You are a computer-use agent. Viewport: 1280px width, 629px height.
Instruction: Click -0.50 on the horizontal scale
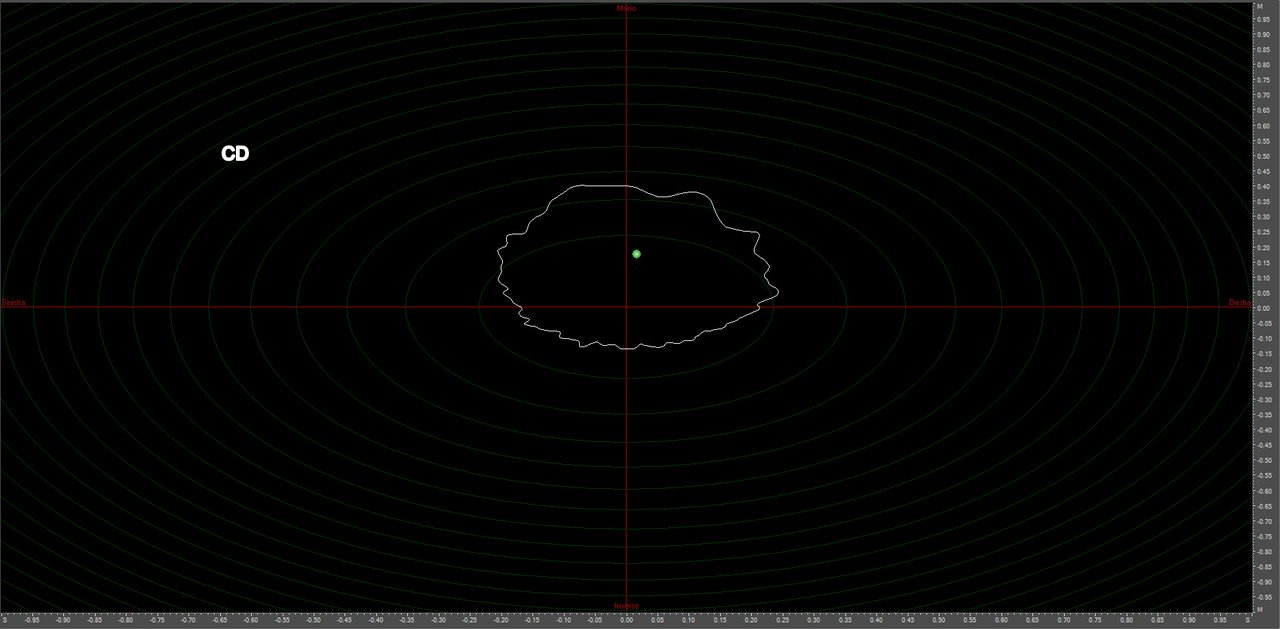click(x=313, y=620)
